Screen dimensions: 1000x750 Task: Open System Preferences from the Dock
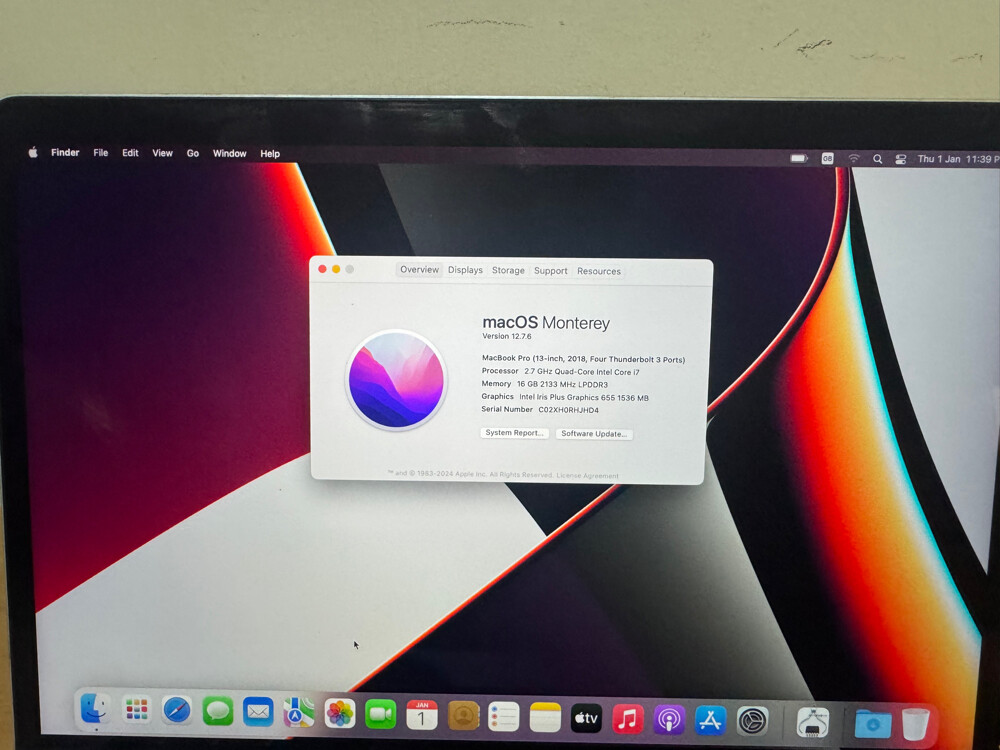(x=753, y=722)
